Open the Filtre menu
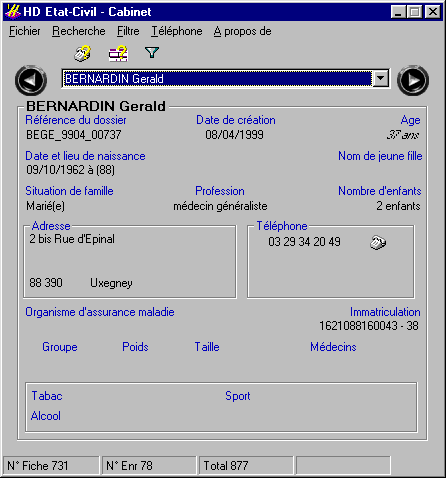Image resolution: width=446 pixels, height=478 pixels. click(x=128, y=31)
